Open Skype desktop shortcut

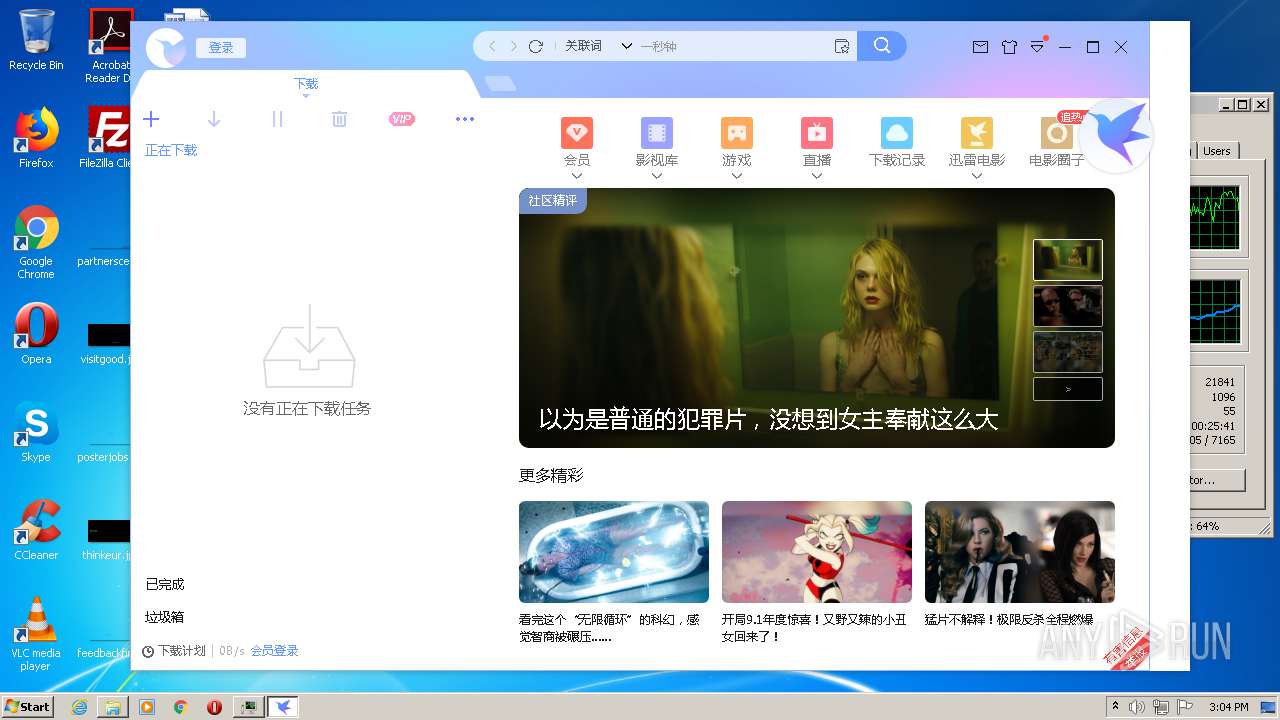pyautogui.click(x=36, y=433)
